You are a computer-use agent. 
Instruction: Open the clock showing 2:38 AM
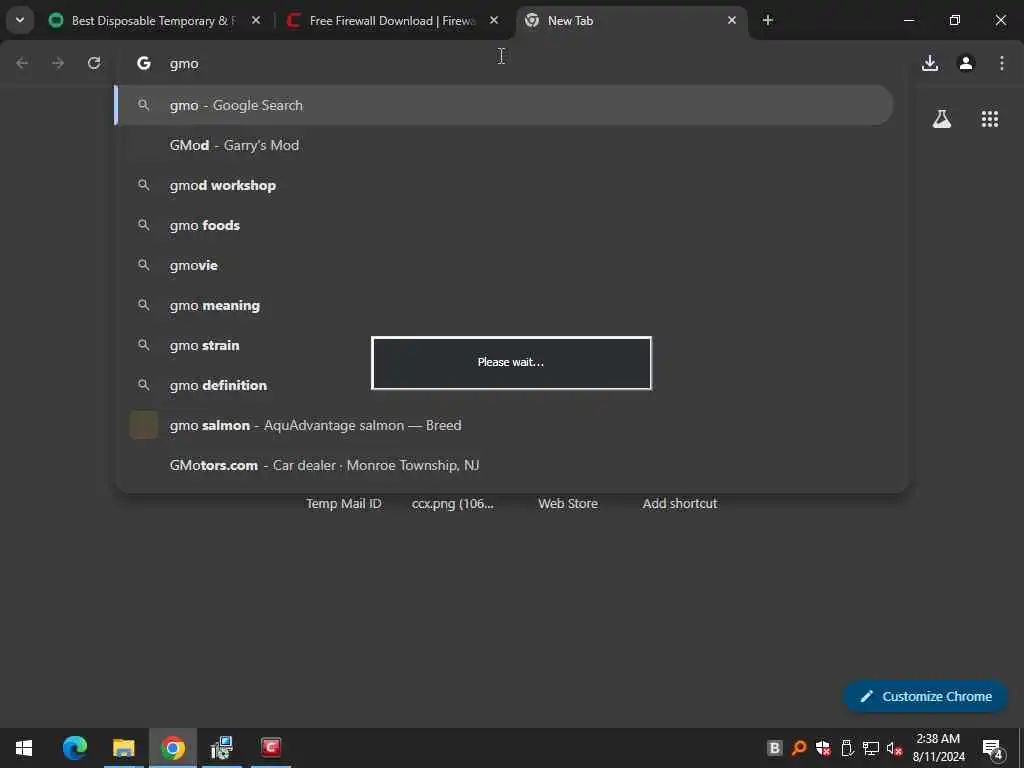pos(938,748)
